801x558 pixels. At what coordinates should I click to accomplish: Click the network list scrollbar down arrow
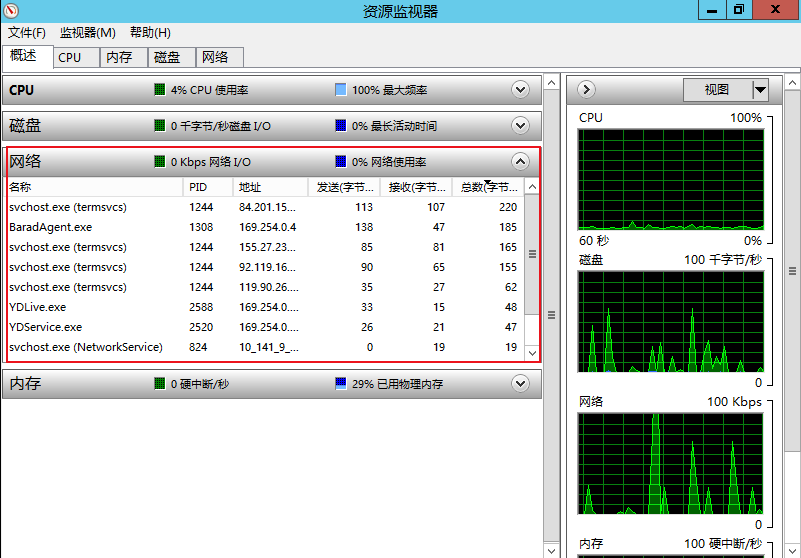tap(532, 353)
